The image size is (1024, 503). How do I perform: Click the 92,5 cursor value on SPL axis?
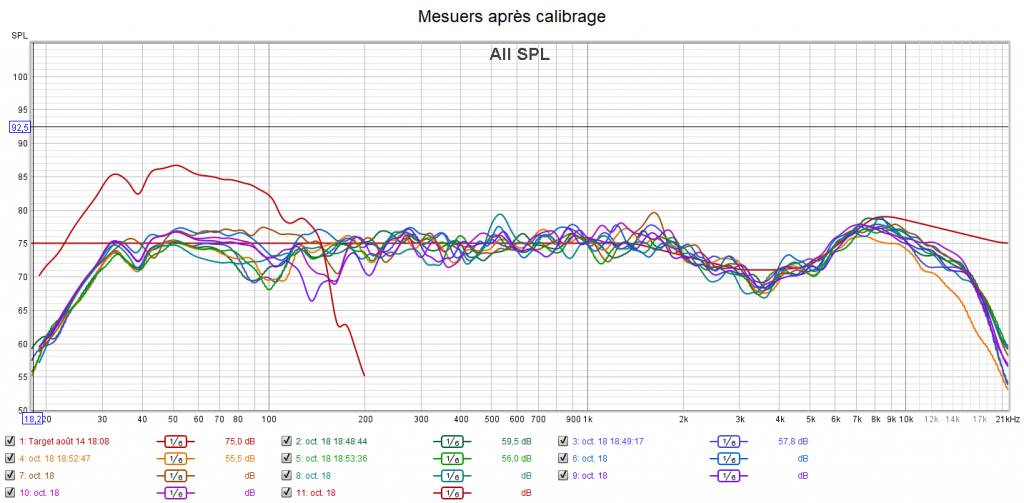tap(20, 127)
